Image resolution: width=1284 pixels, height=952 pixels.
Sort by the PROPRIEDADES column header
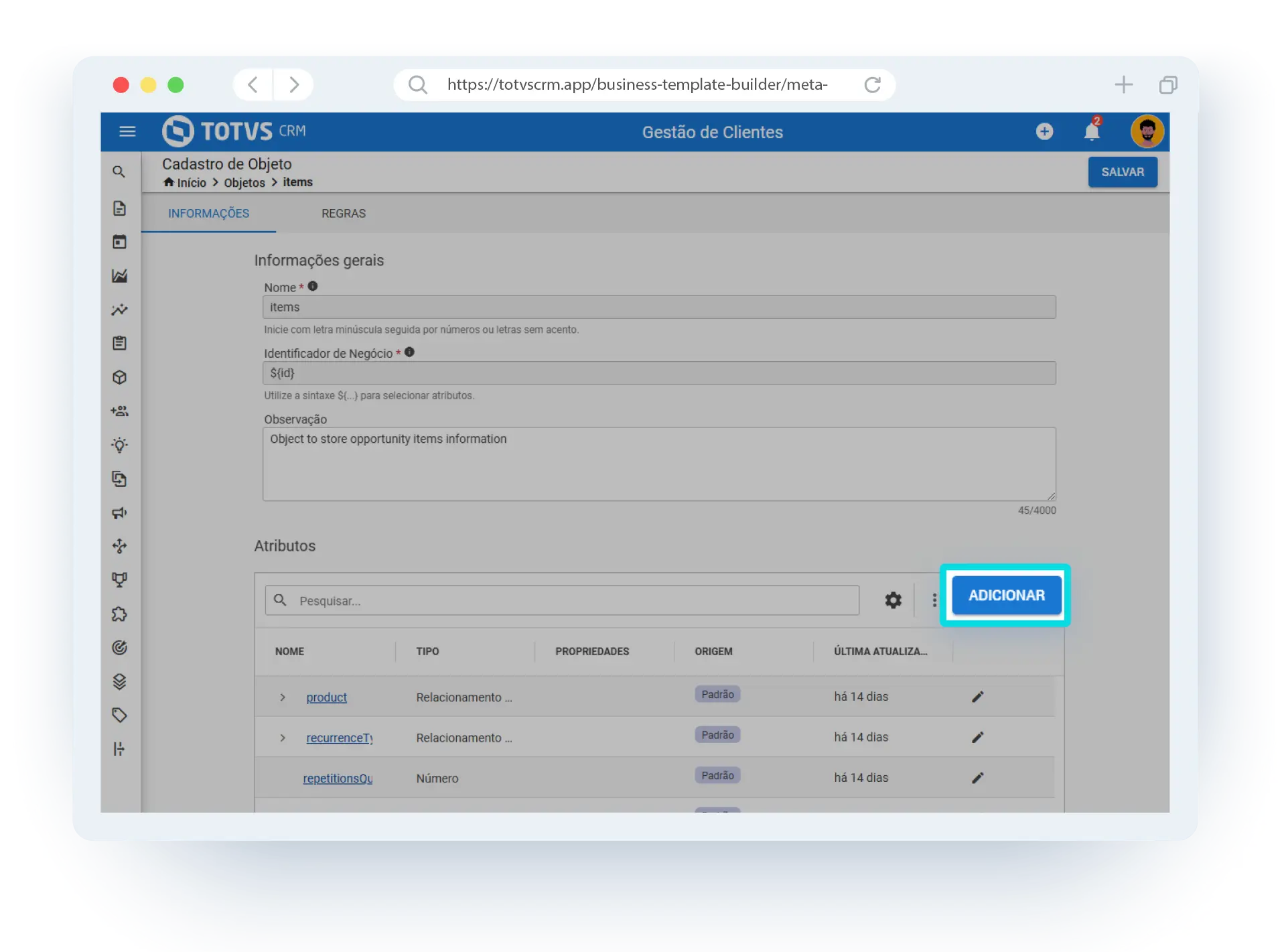point(591,651)
